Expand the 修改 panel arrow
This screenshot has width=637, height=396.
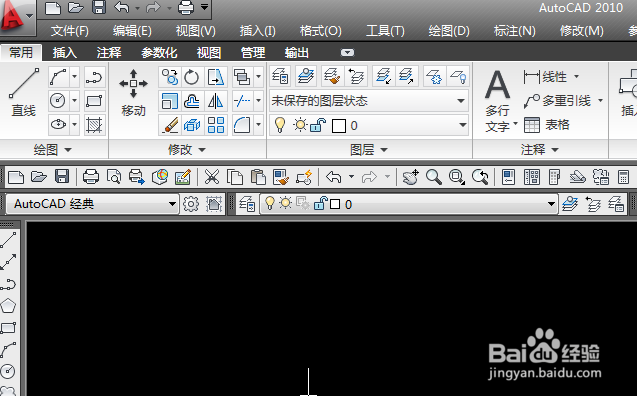[202, 150]
